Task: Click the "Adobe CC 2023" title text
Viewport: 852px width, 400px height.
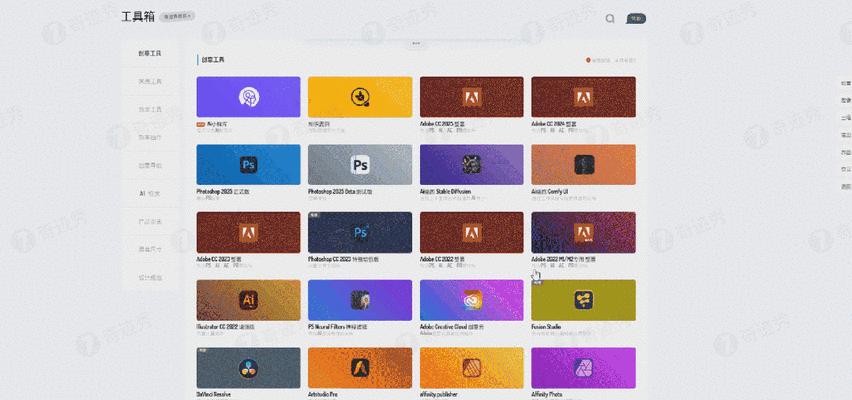Action: 219,260
